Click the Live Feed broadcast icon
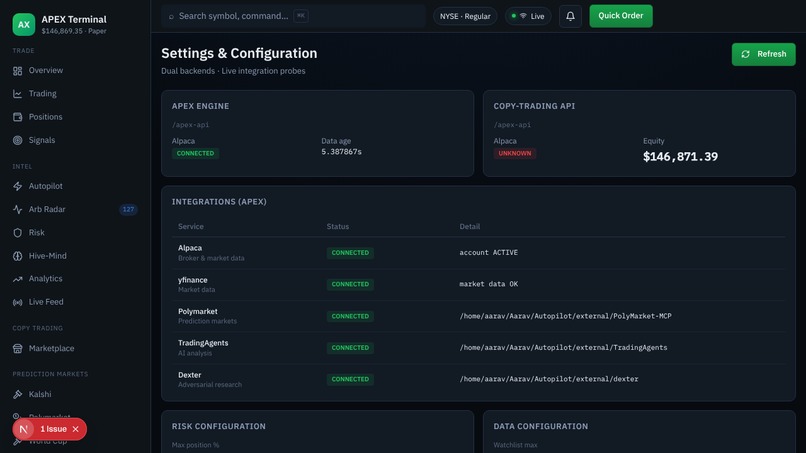 tap(17, 302)
